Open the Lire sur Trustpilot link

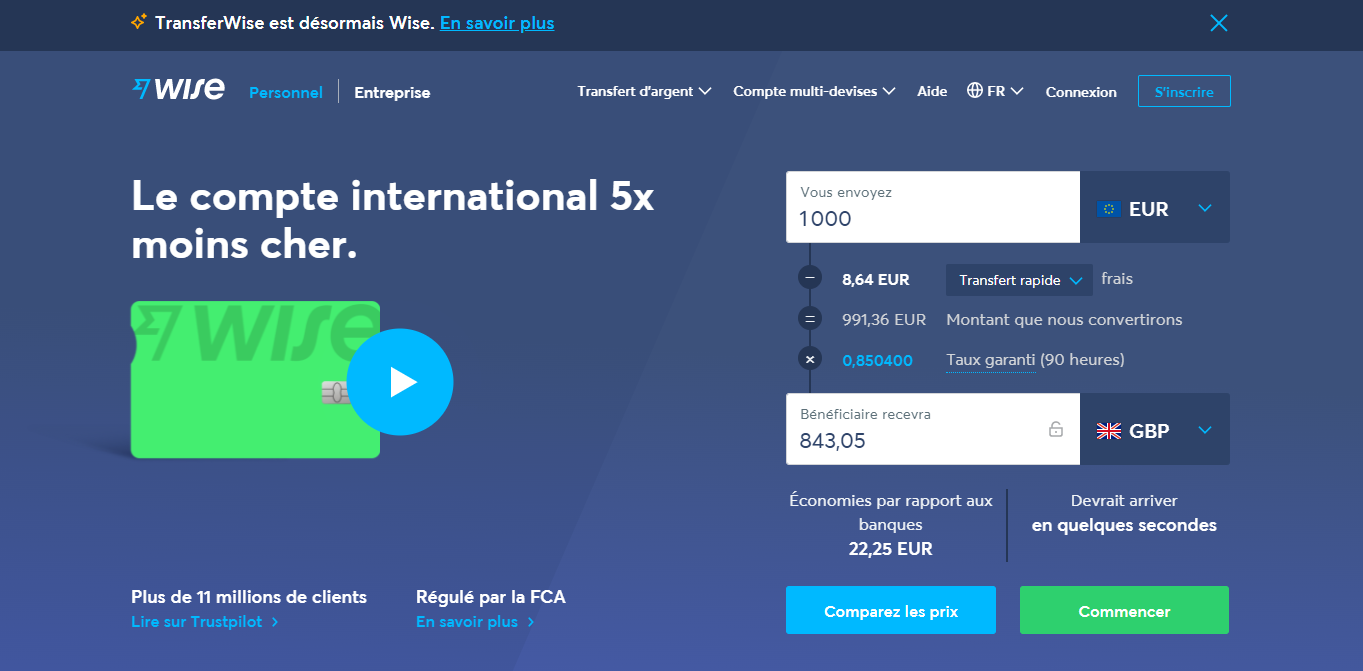tap(204, 622)
